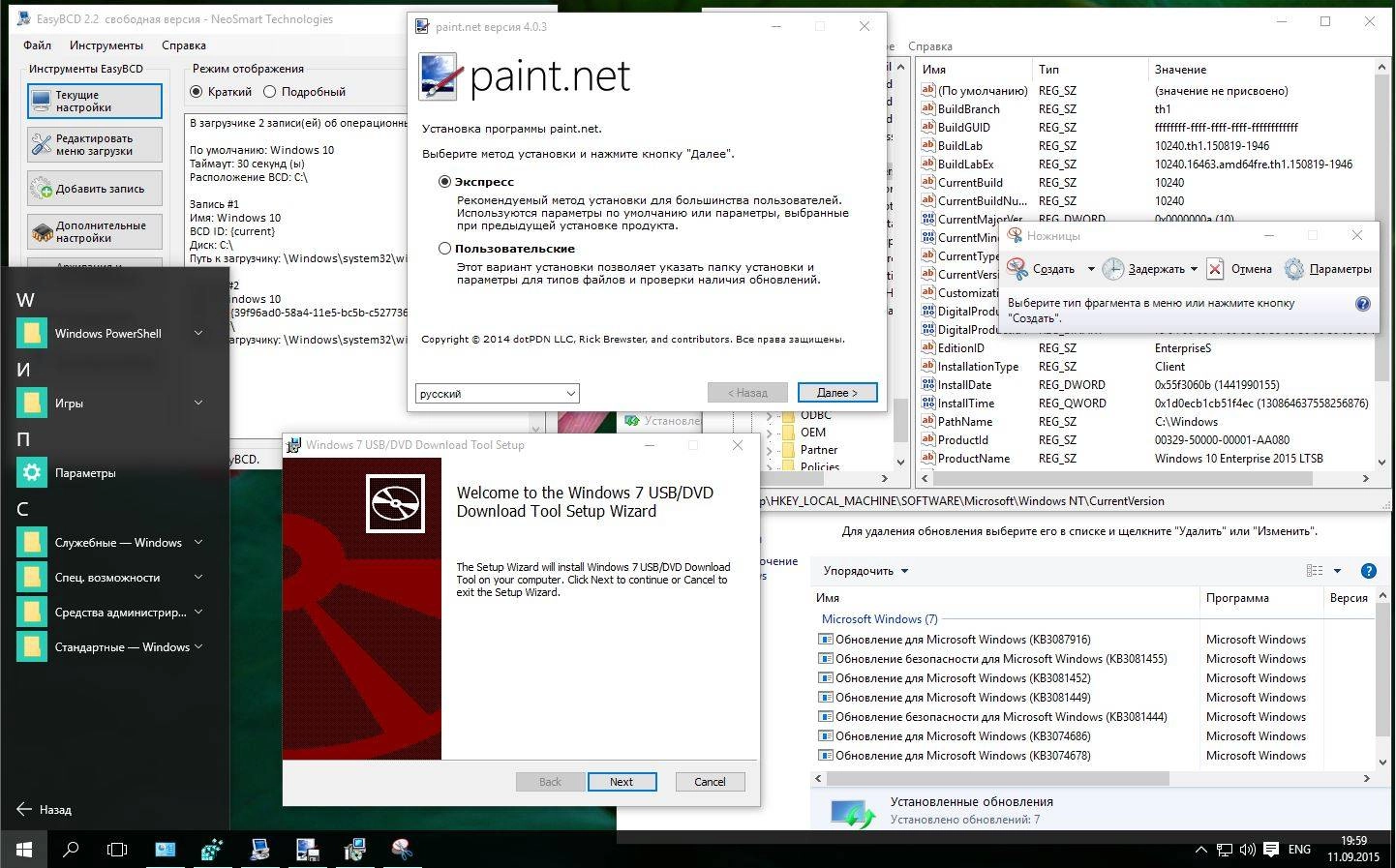Open Текущие настройки in EasyBCD tools
This screenshot has width=1396, height=868.
(95, 101)
